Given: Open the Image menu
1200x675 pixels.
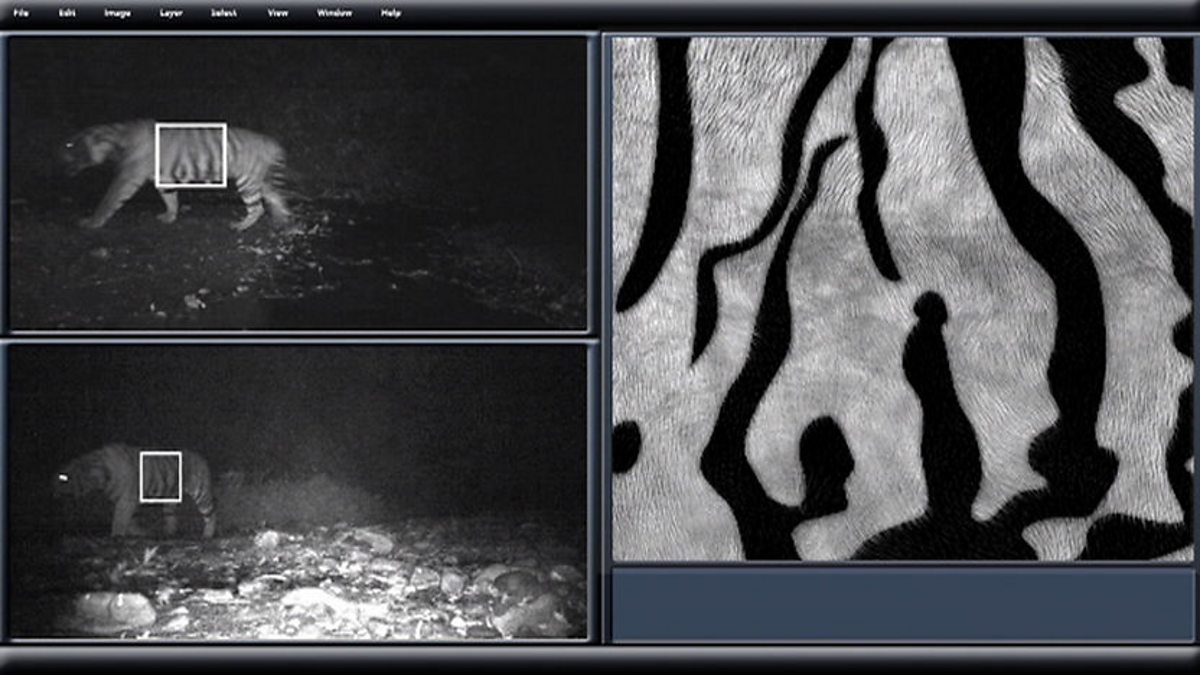Looking at the screenshot, I should [117, 13].
